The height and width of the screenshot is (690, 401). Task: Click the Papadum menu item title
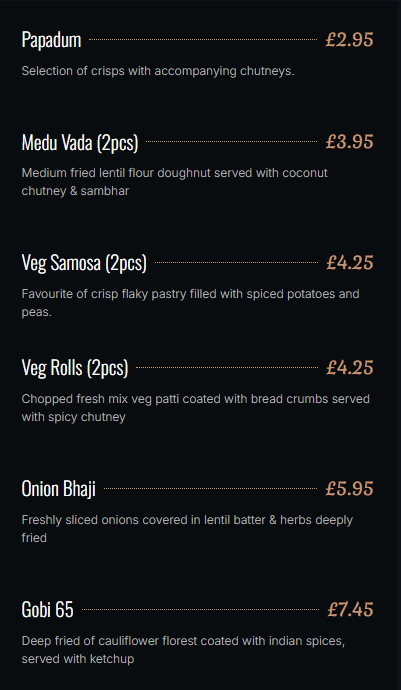(51, 40)
